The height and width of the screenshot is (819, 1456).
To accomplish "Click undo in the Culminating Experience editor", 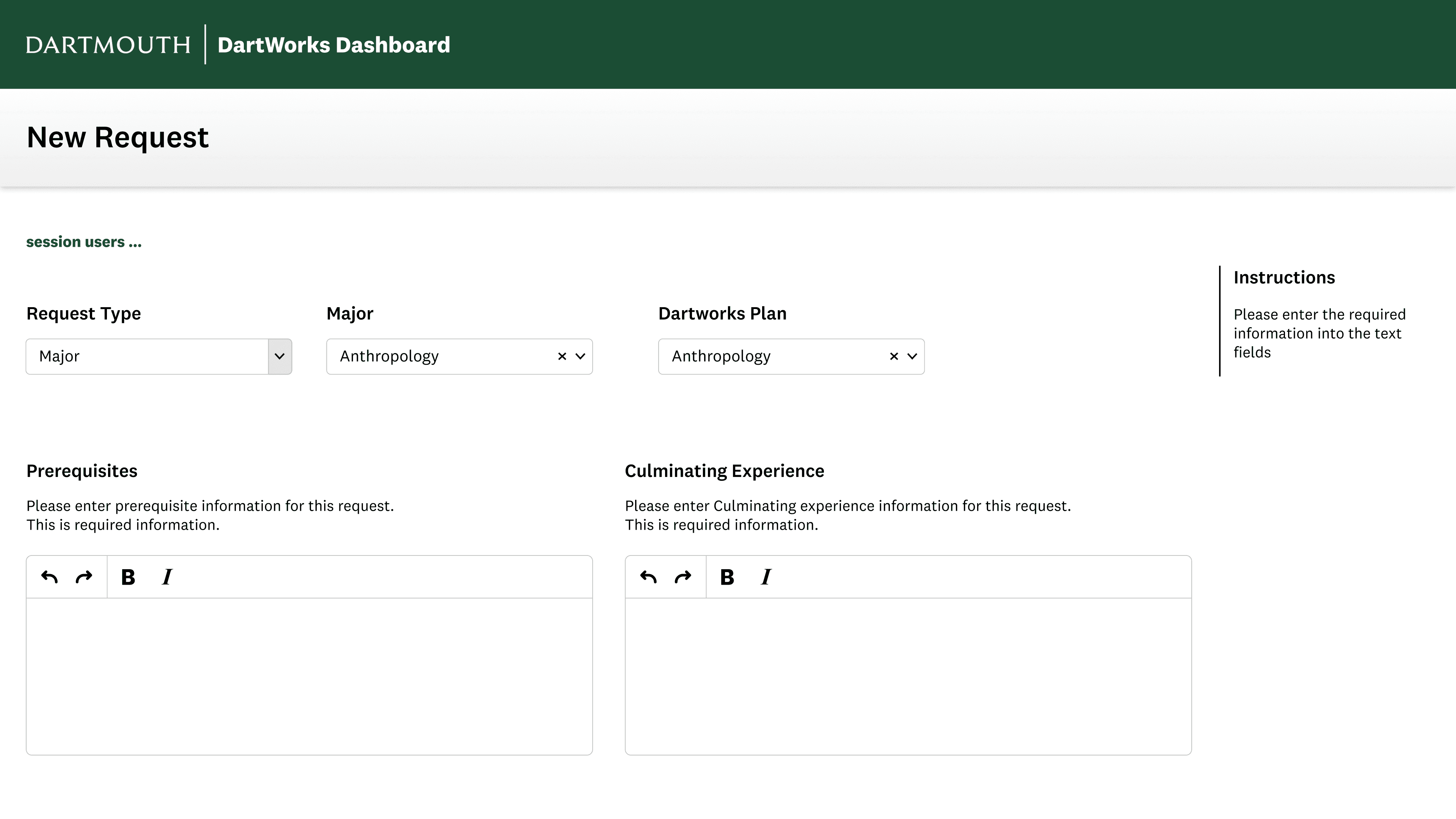I will tap(648, 577).
